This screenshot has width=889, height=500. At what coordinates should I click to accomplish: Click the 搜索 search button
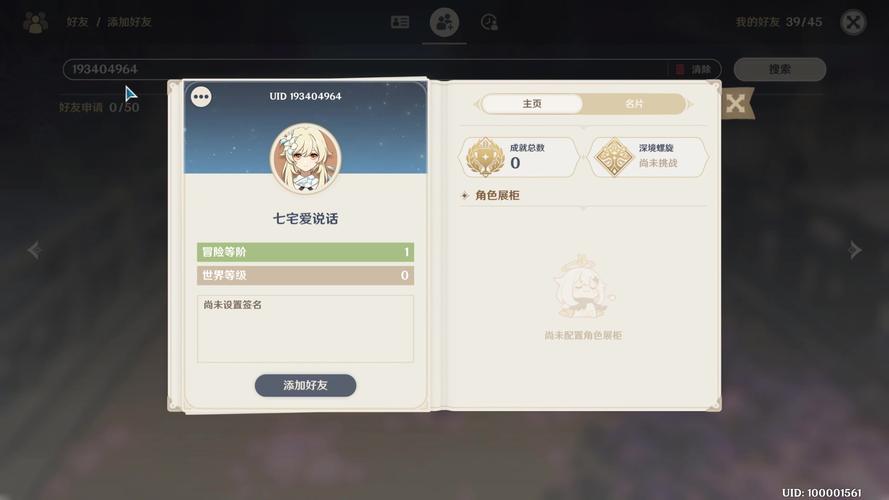point(780,69)
